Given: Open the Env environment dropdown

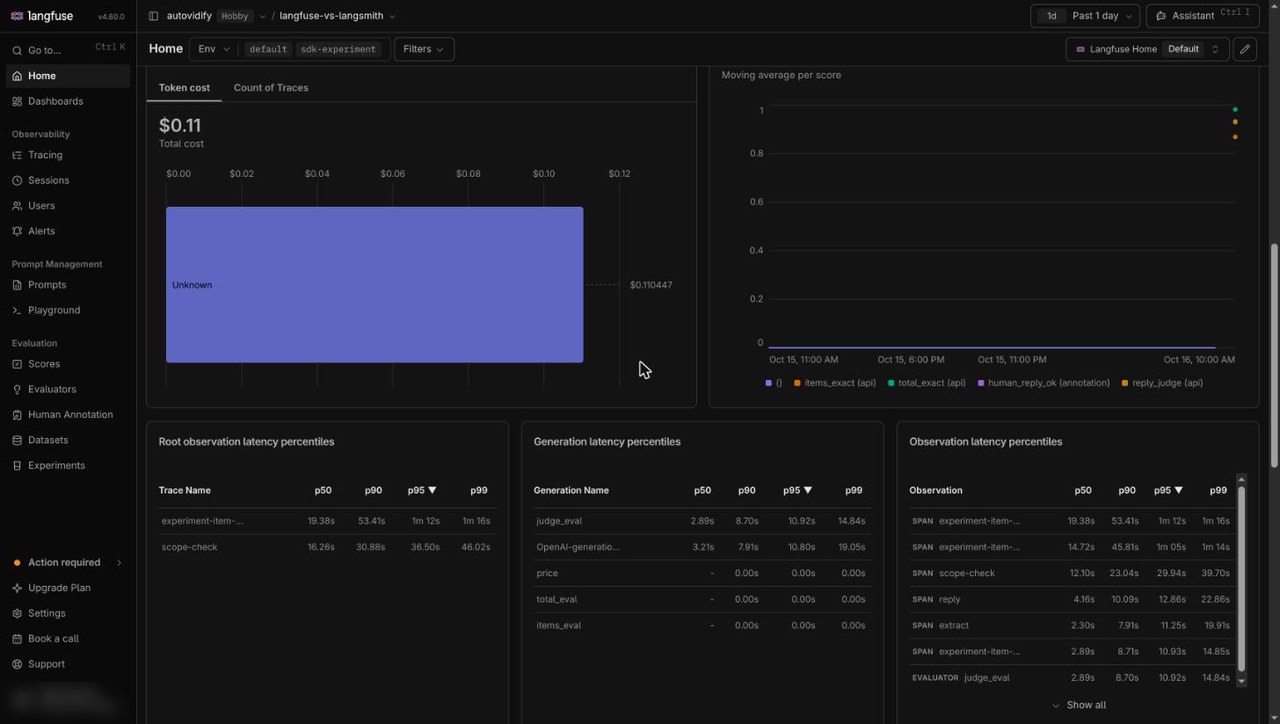Looking at the screenshot, I should (x=214, y=49).
